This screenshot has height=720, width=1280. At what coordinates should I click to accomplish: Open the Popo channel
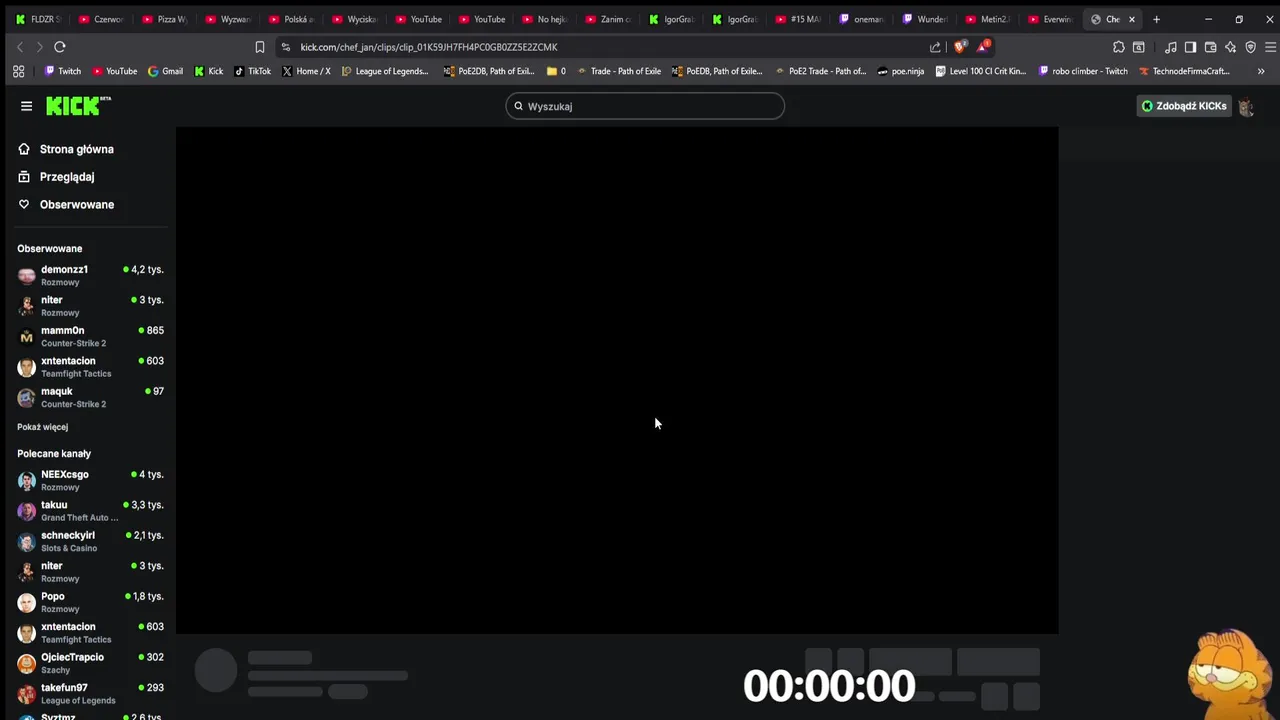coord(90,602)
